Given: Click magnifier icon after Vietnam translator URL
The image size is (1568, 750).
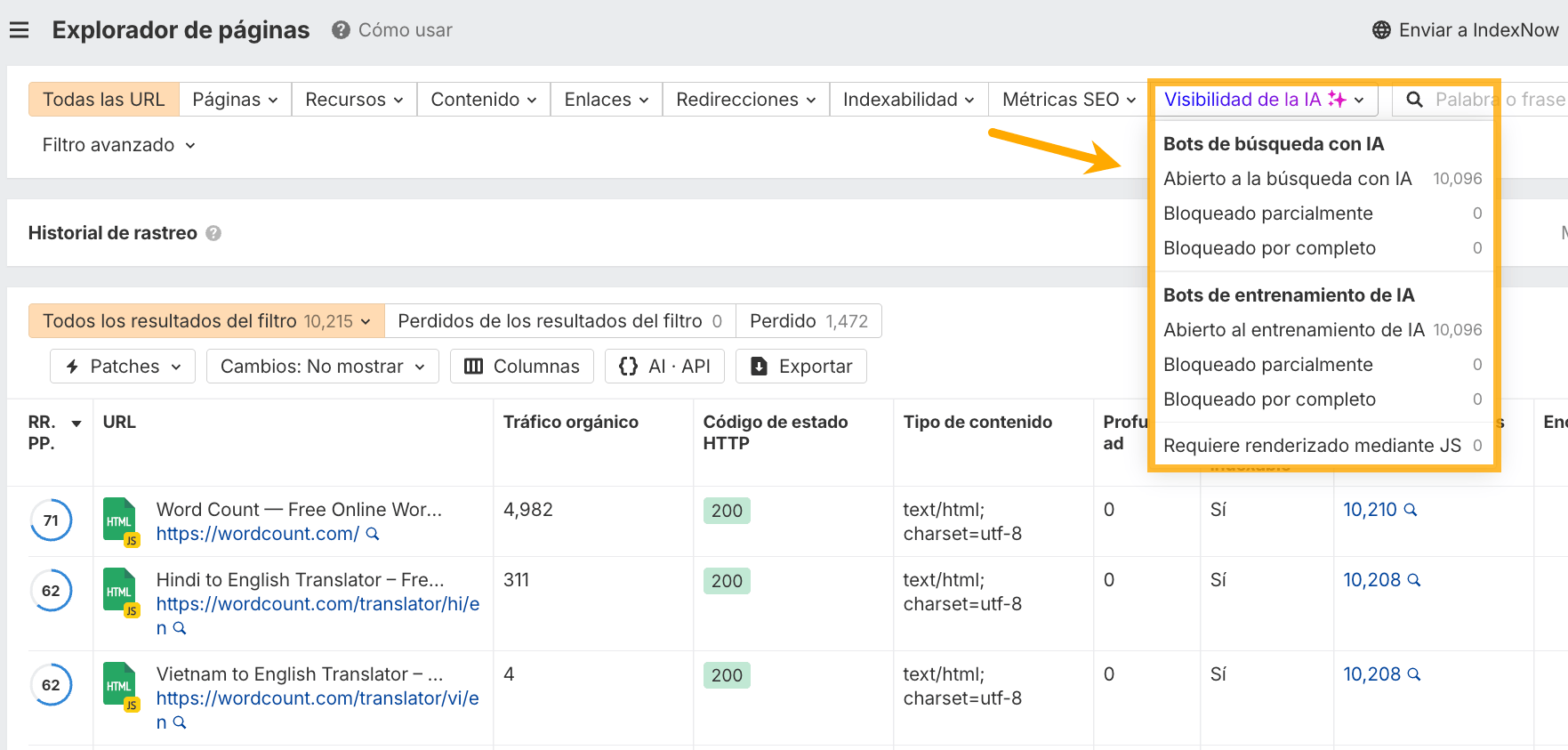Looking at the screenshot, I should (x=179, y=722).
